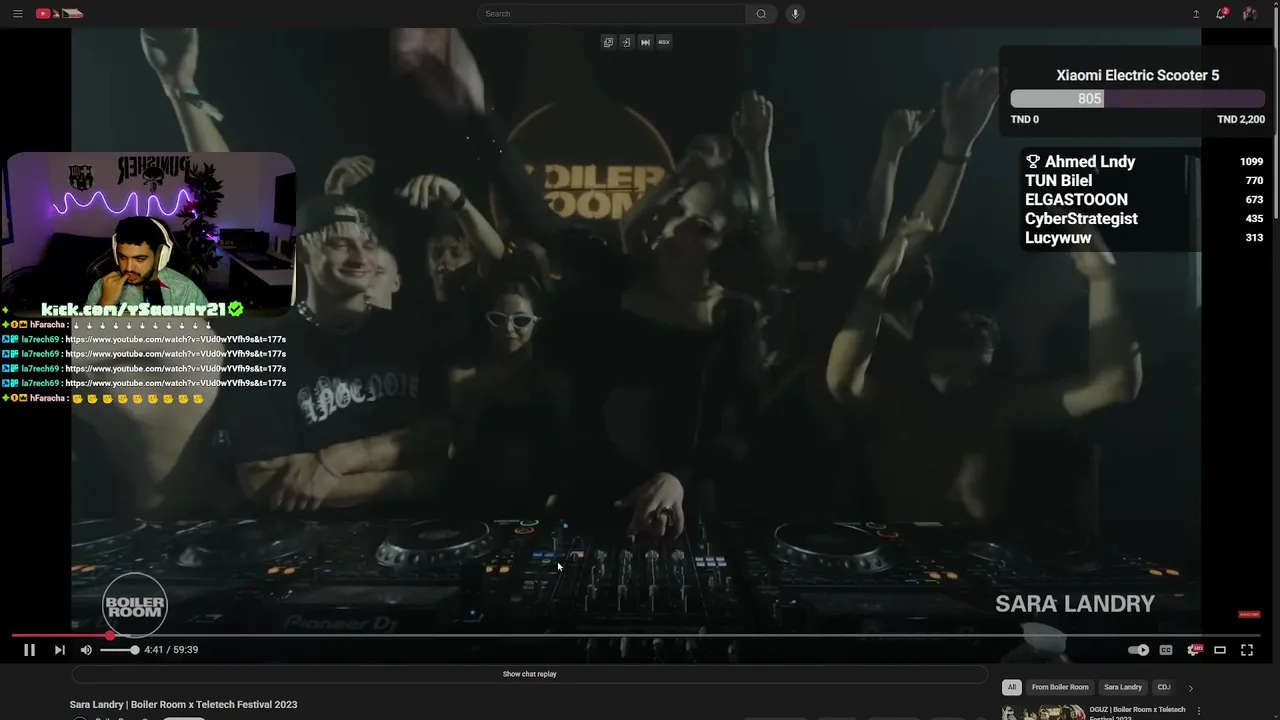The width and height of the screenshot is (1280, 720).
Task: Click ELGASTOOON in the leaderboard
Action: pos(1076,200)
